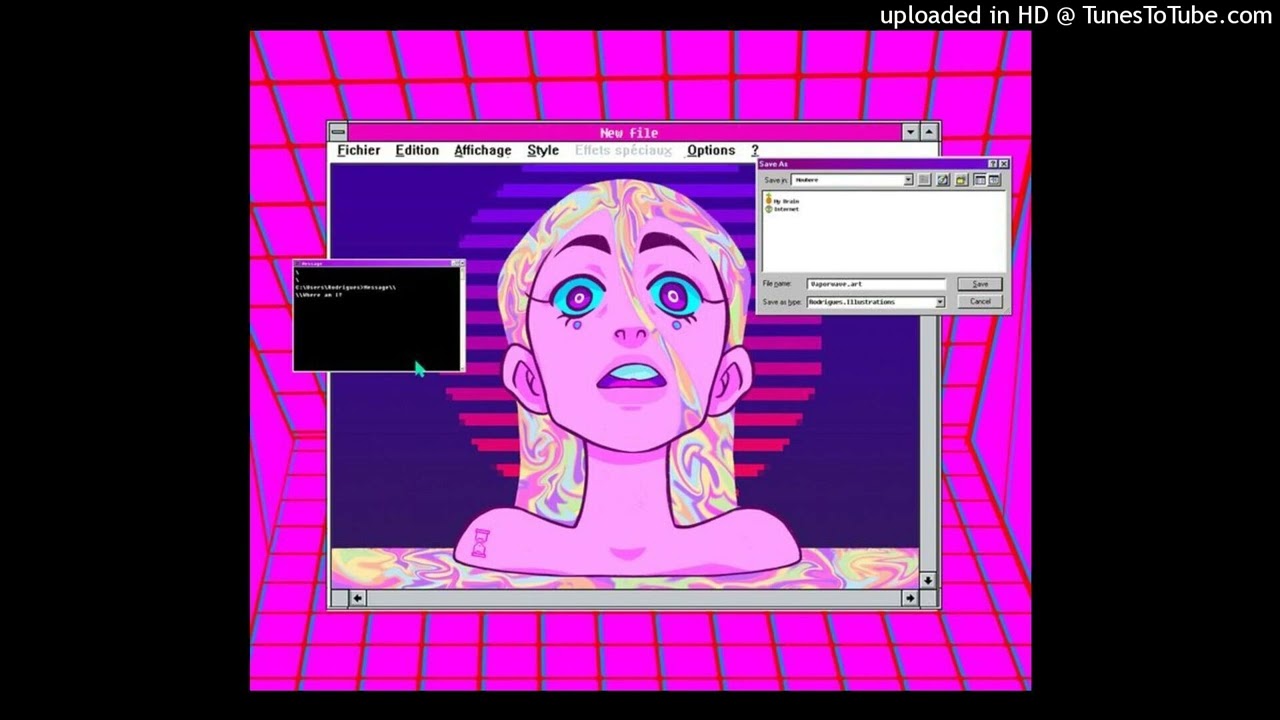Click the down arrow of vertical scrollbar

coord(928,580)
